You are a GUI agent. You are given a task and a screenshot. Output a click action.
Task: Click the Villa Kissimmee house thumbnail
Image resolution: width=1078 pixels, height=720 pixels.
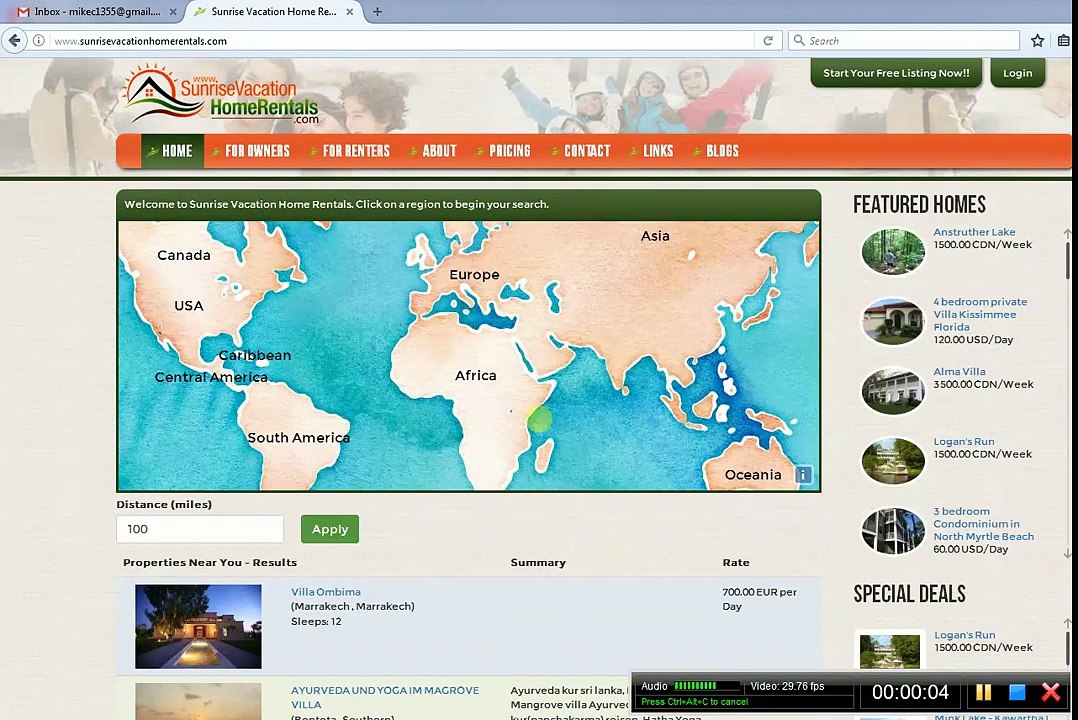pyautogui.click(x=893, y=321)
